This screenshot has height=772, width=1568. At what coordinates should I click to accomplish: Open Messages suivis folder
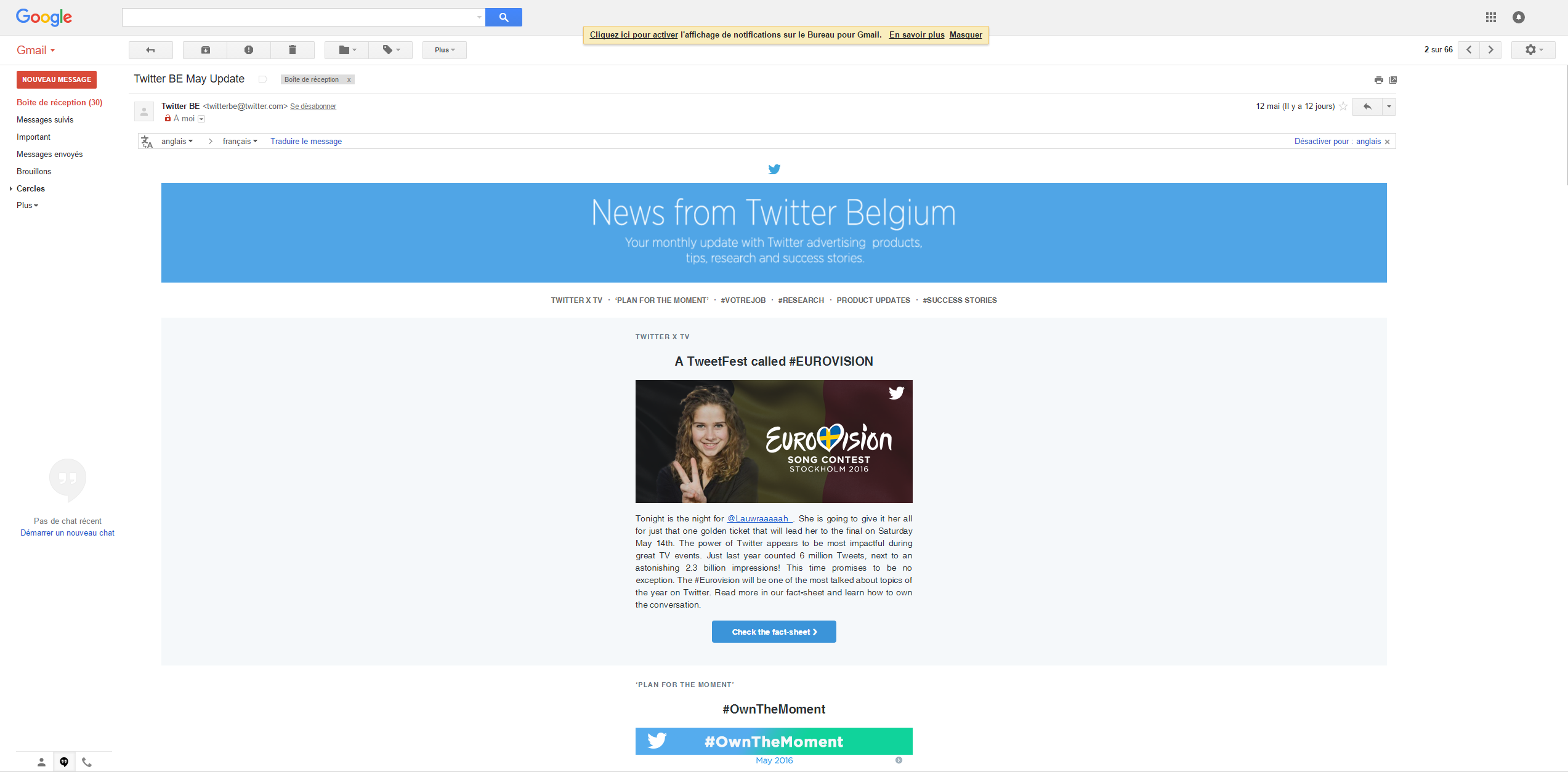(45, 120)
